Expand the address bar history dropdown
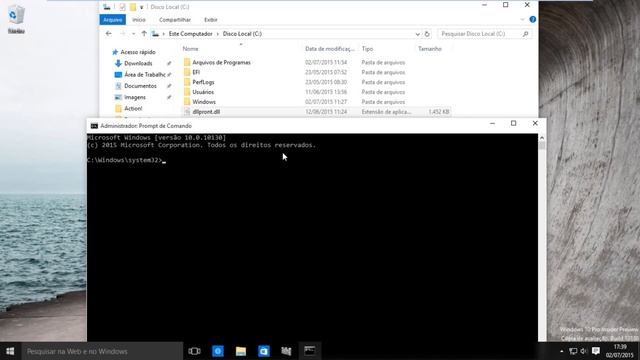 (x=418, y=34)
